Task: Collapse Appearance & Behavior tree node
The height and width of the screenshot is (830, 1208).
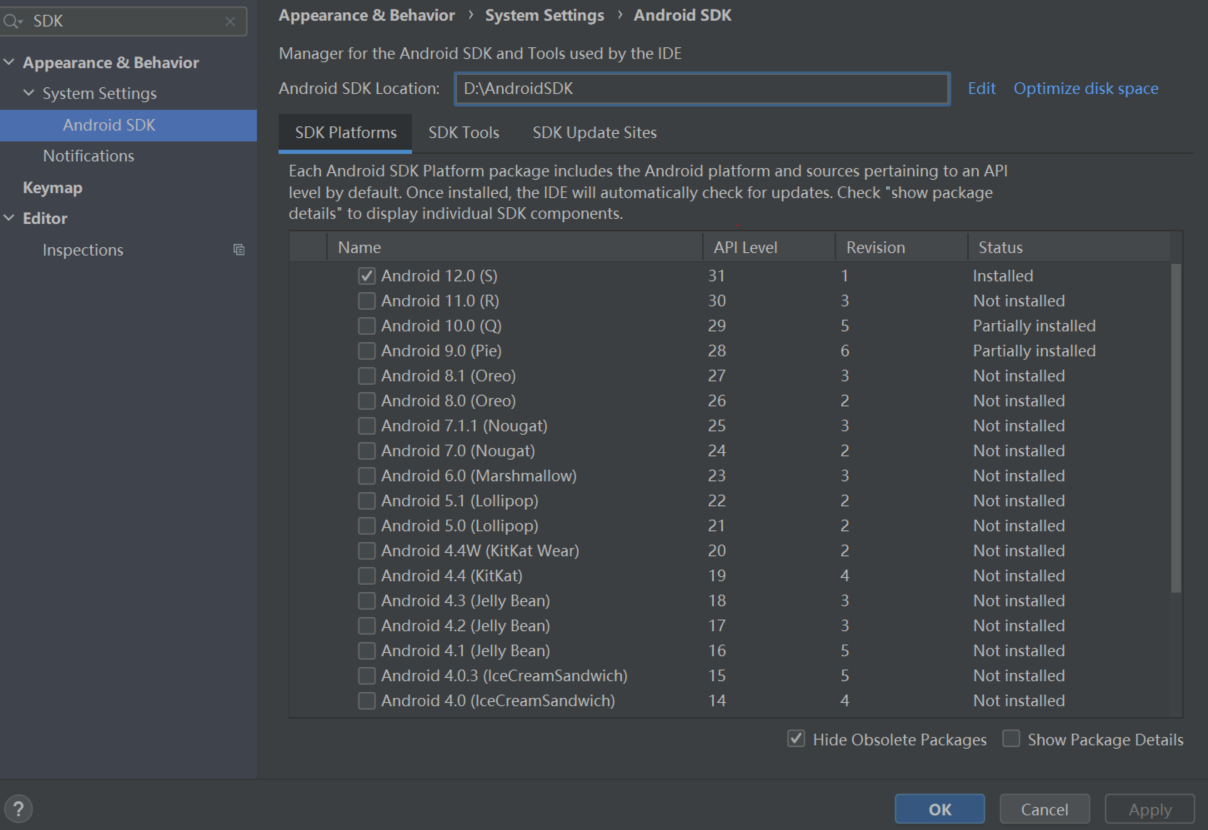Action: coord(10,62)
